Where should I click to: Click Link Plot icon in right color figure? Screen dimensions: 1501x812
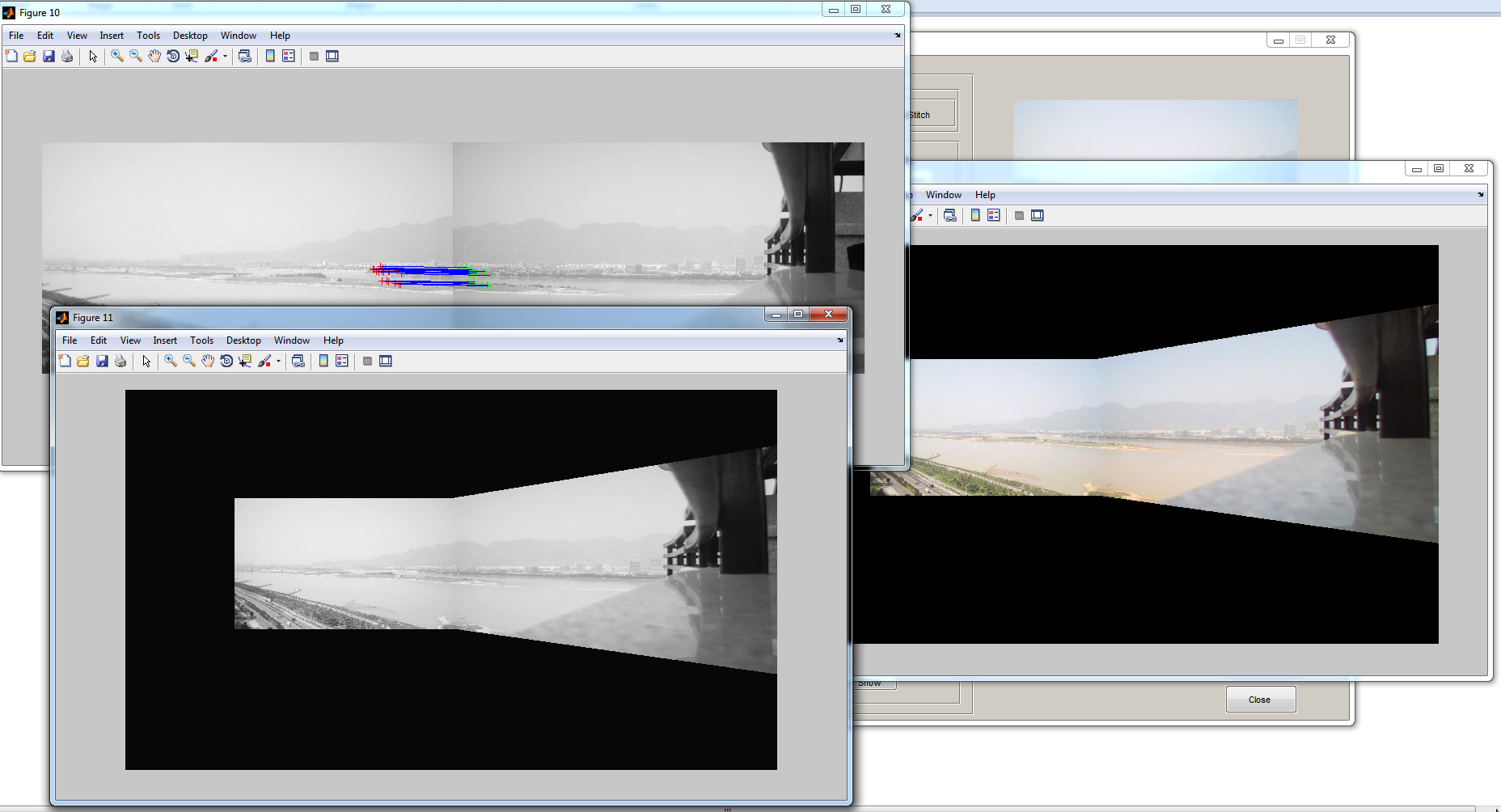pos(950,215)
